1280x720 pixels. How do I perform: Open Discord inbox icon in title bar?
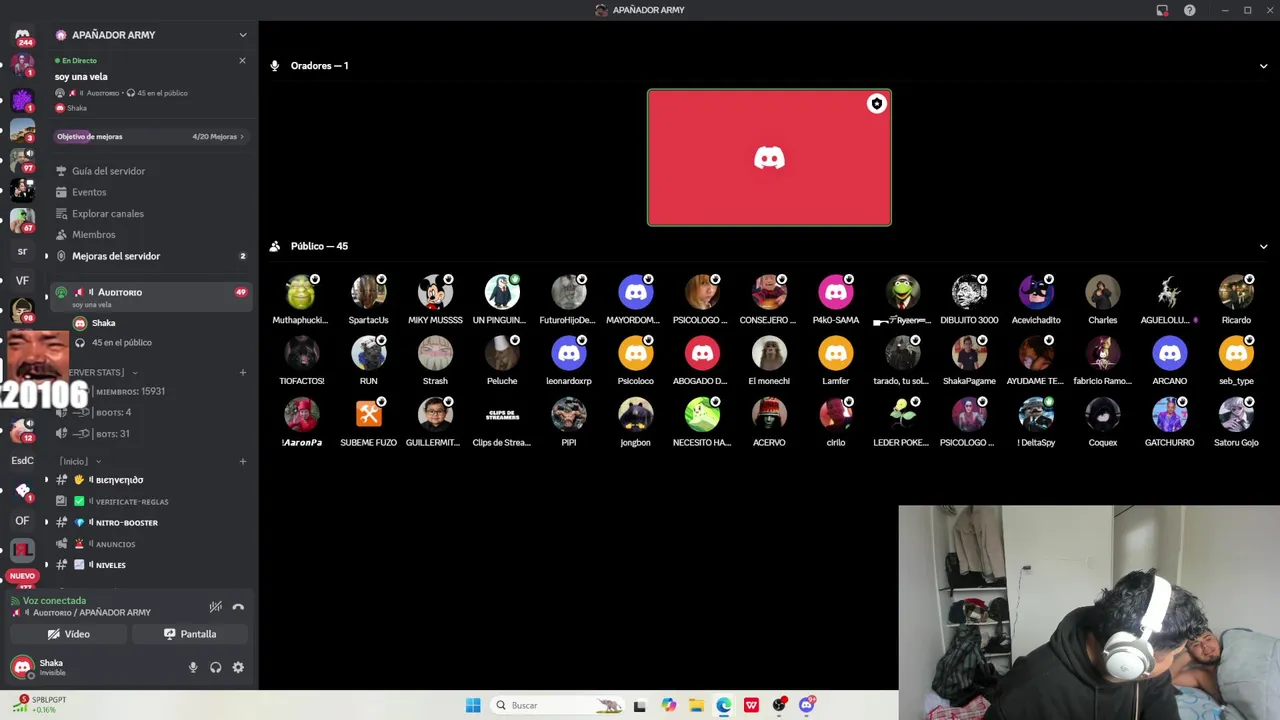pos(1162,10)
